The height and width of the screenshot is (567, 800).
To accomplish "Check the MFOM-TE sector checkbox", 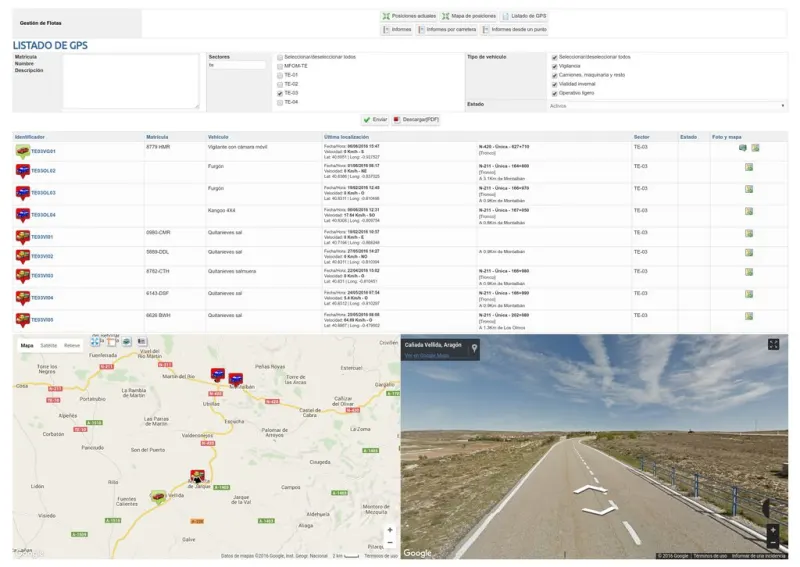I will pyautogui.click(x=280, y=66).
